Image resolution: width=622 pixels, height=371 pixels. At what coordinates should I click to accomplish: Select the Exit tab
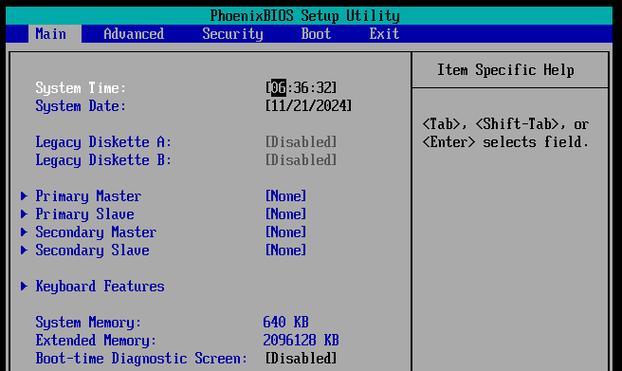coord(384,34)
